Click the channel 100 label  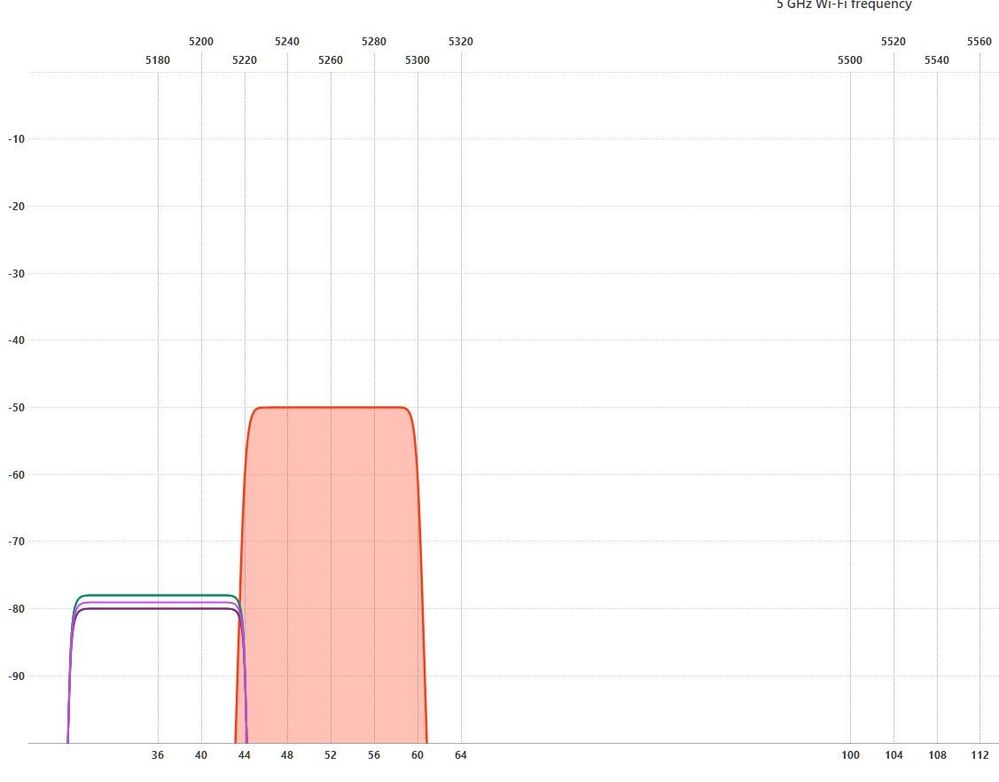(850, 755)
